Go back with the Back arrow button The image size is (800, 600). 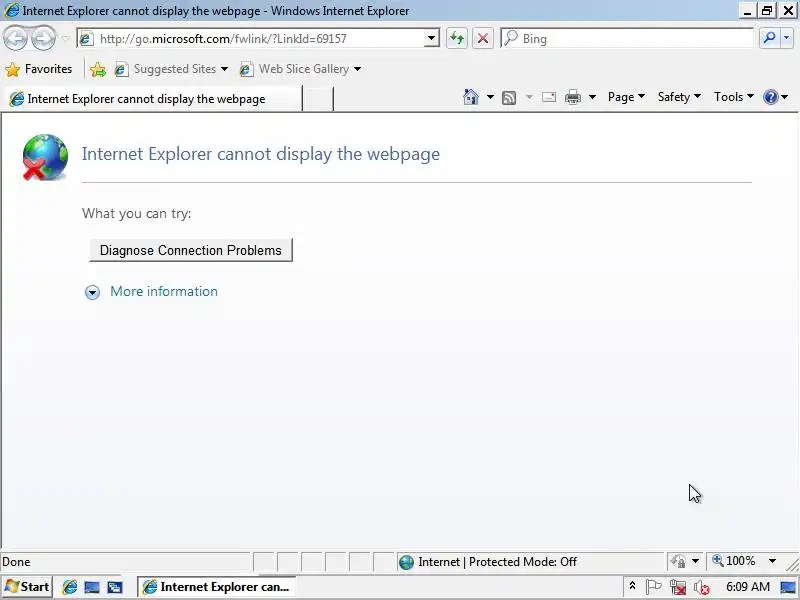point(15,39)
